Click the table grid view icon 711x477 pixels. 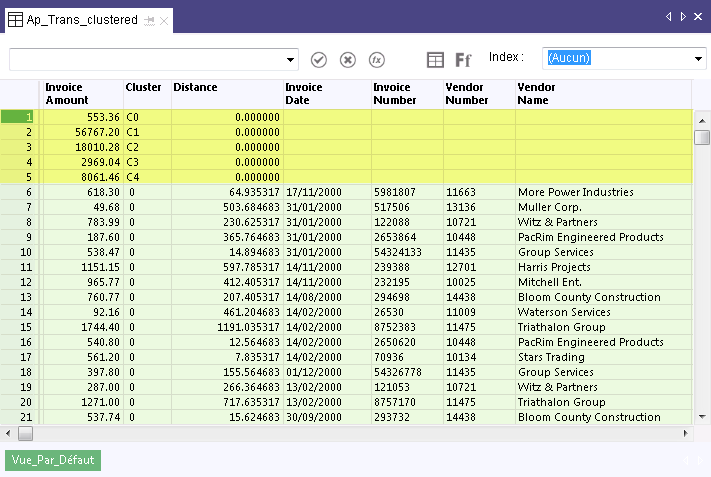(x=435, y=60)
